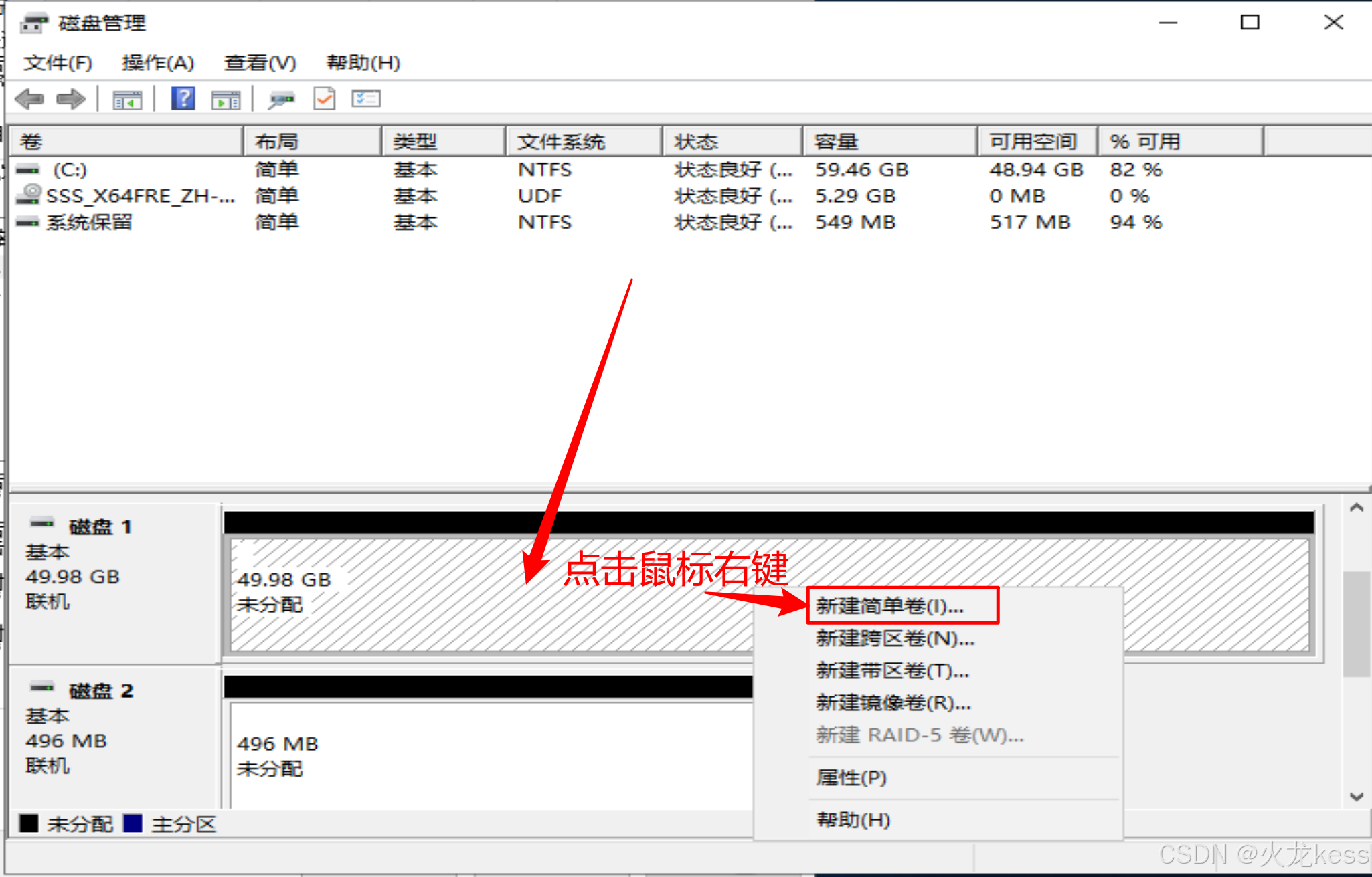Open the 查看(V) menu
The height and width of the screenshot is (877, 1372).
260,63
